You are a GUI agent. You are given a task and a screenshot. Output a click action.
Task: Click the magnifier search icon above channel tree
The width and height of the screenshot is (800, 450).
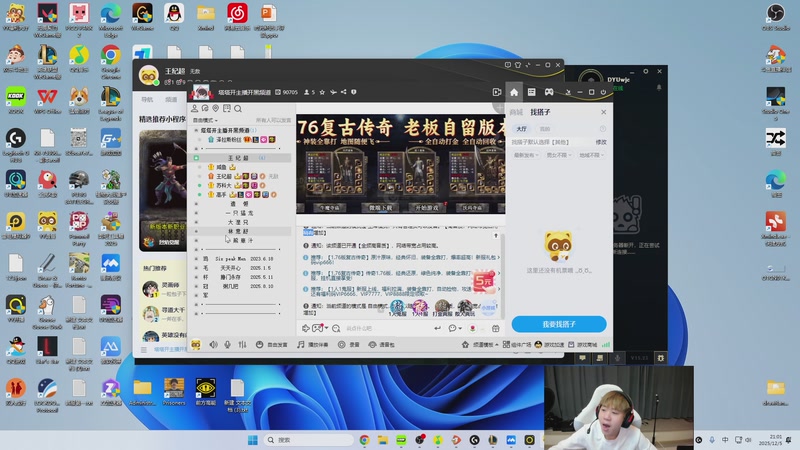pos(238,109)
